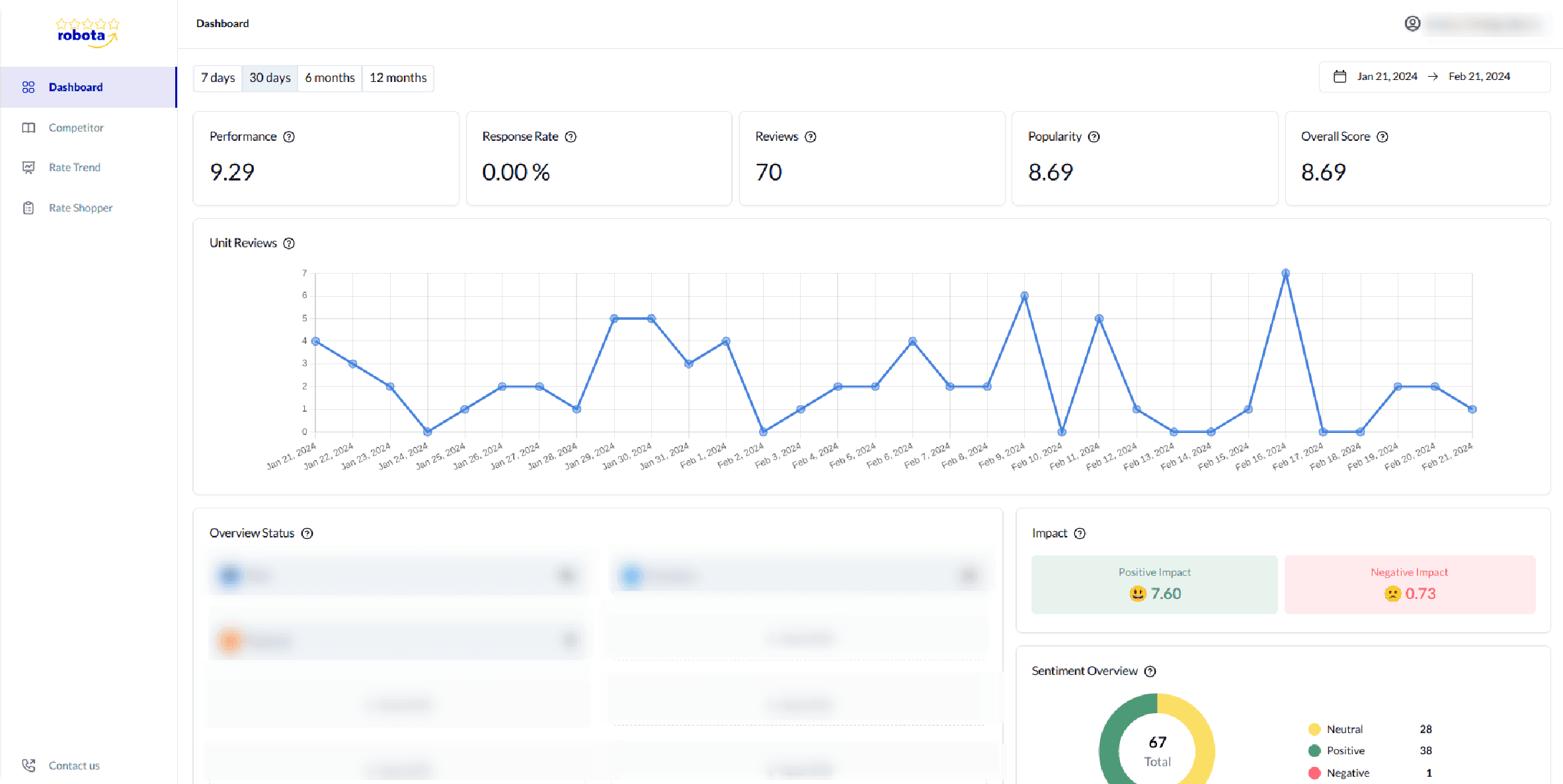Click the Contact us phone icon
The image size is (1563, 784).
(x=28, y=765)
